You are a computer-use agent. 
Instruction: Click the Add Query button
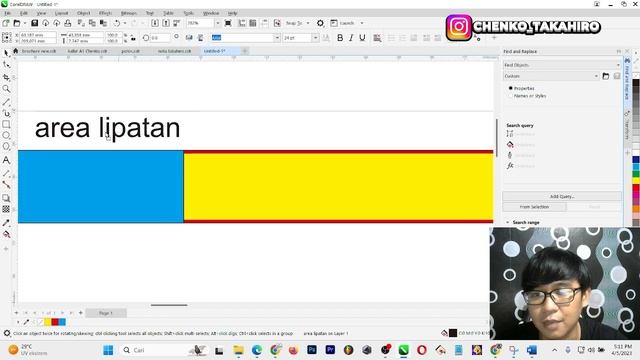tap(562, 196)
